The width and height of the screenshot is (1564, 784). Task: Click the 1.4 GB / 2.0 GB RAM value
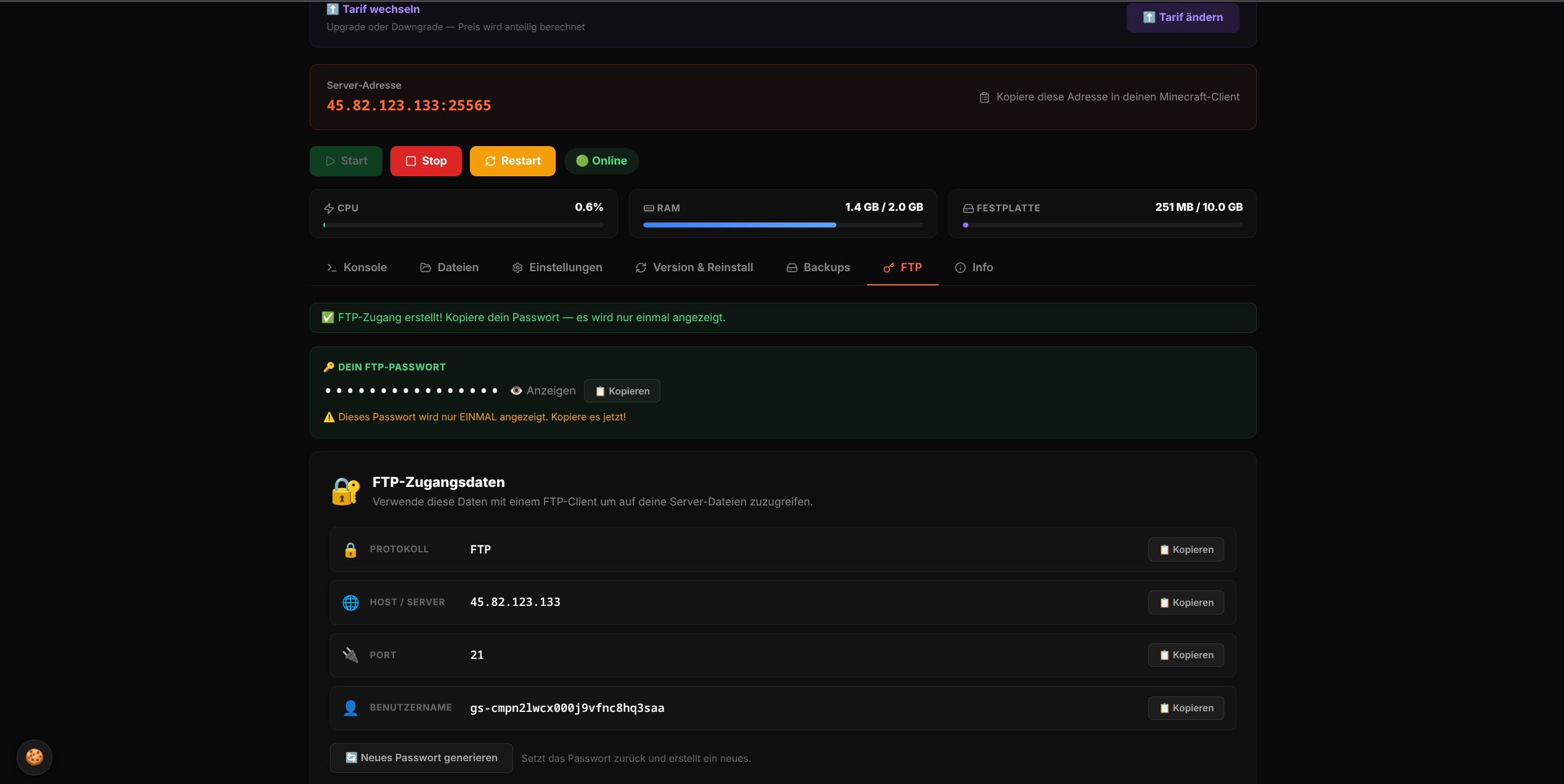click(x=884, y=207)
